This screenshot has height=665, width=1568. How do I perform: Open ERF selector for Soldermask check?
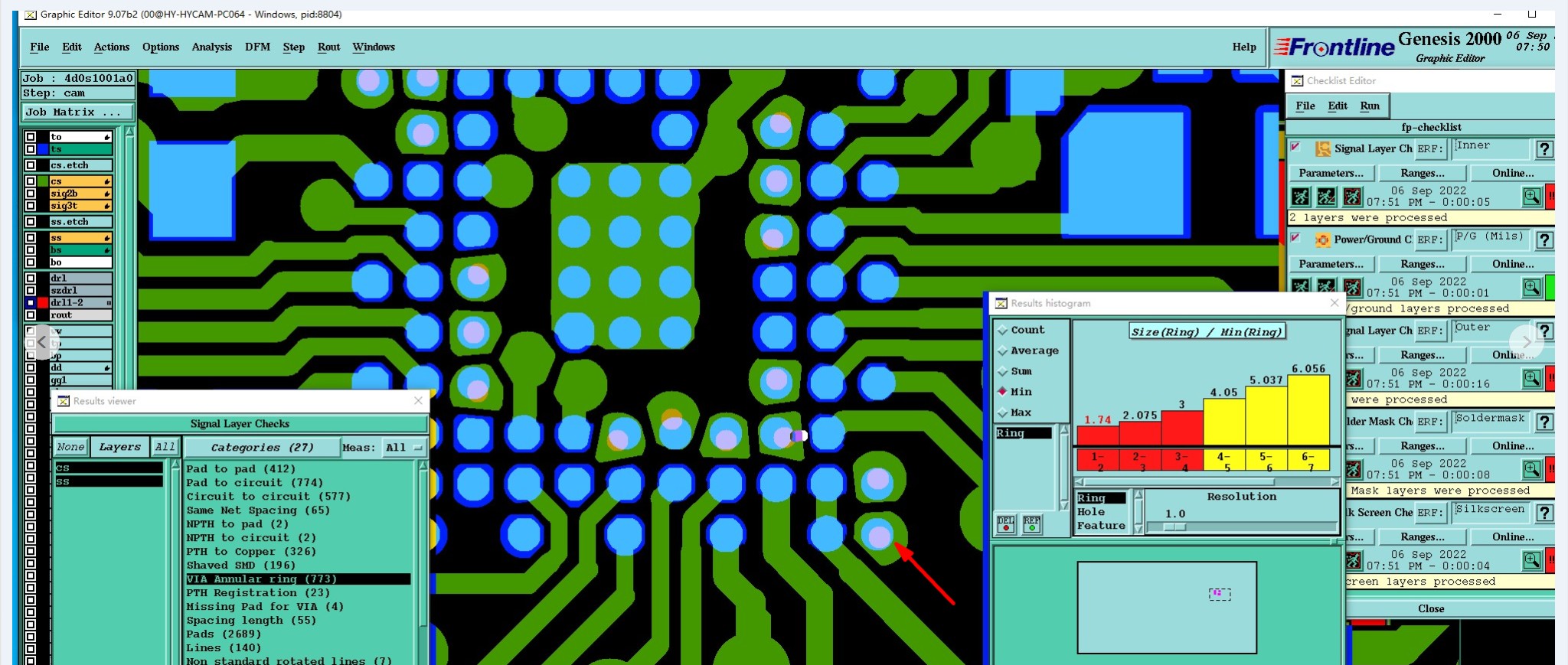(x=1429, y=422)
